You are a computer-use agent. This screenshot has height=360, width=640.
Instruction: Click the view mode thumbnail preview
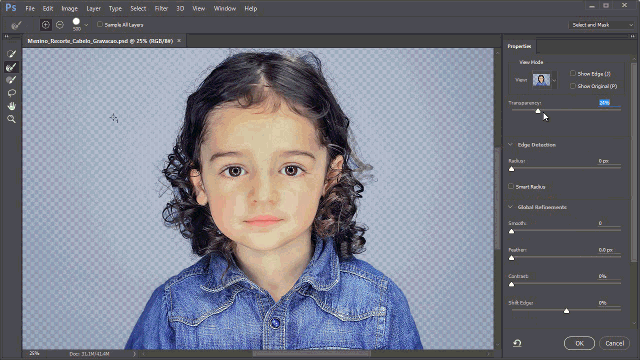[x=541, y=80]
